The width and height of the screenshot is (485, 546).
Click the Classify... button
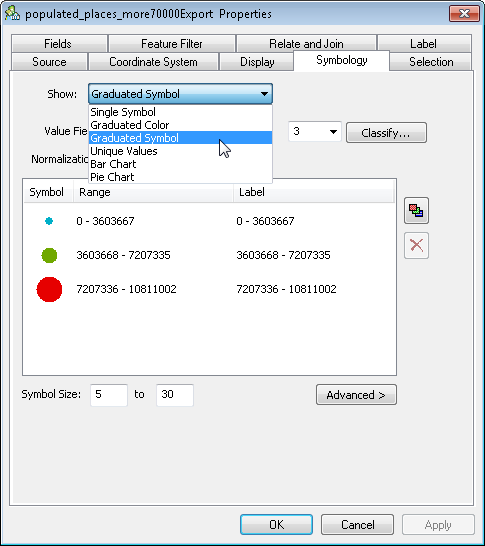(386, 133)
